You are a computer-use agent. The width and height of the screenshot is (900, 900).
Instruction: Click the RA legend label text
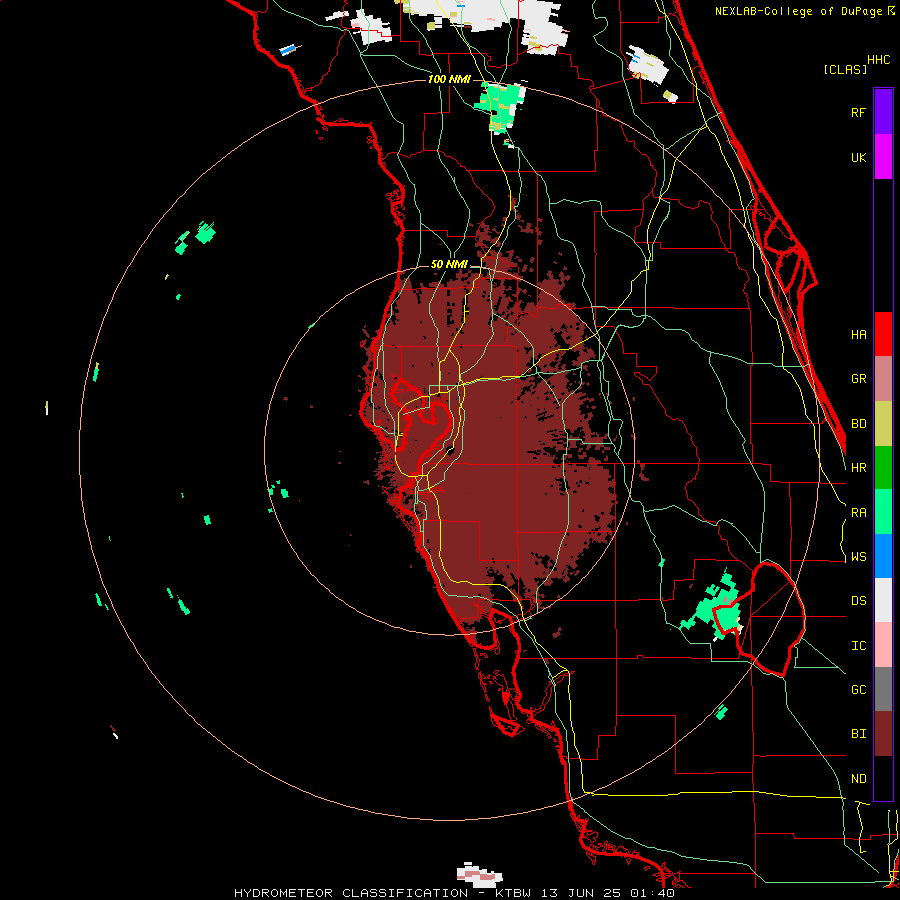click(x=858, y=513)
